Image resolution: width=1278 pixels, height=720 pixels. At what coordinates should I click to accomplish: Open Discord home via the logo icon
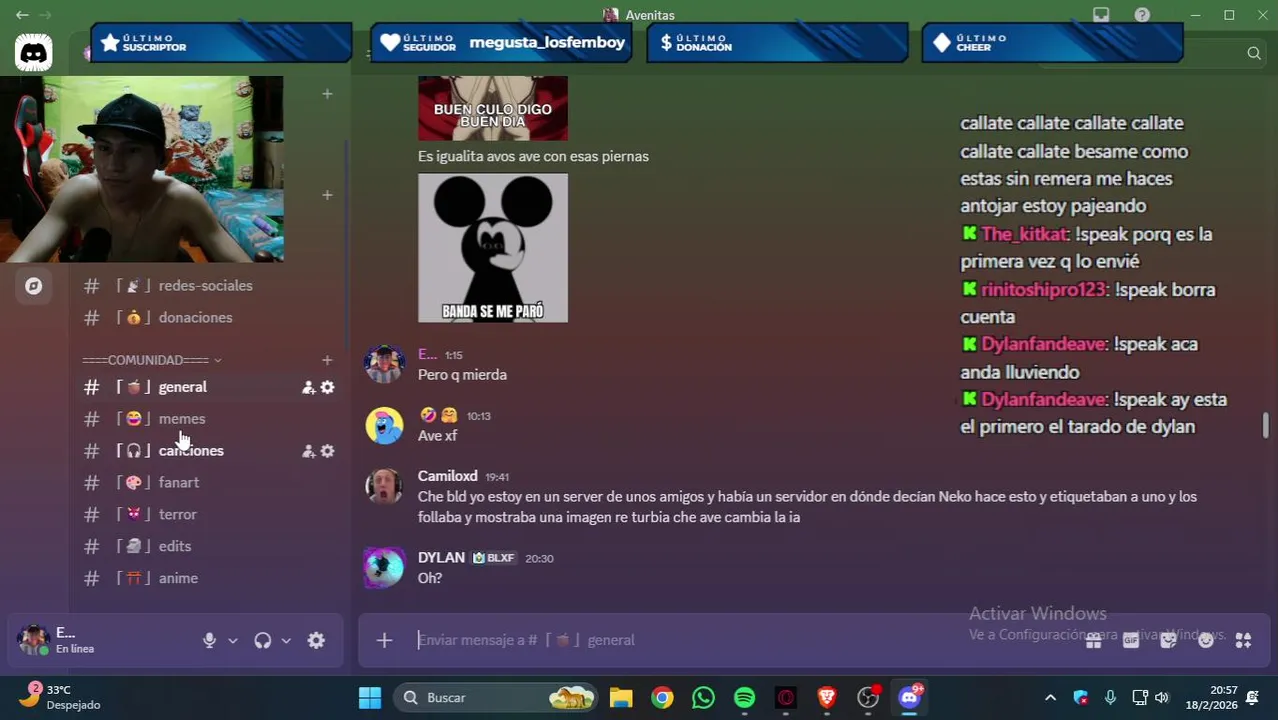tap(33, 52)
